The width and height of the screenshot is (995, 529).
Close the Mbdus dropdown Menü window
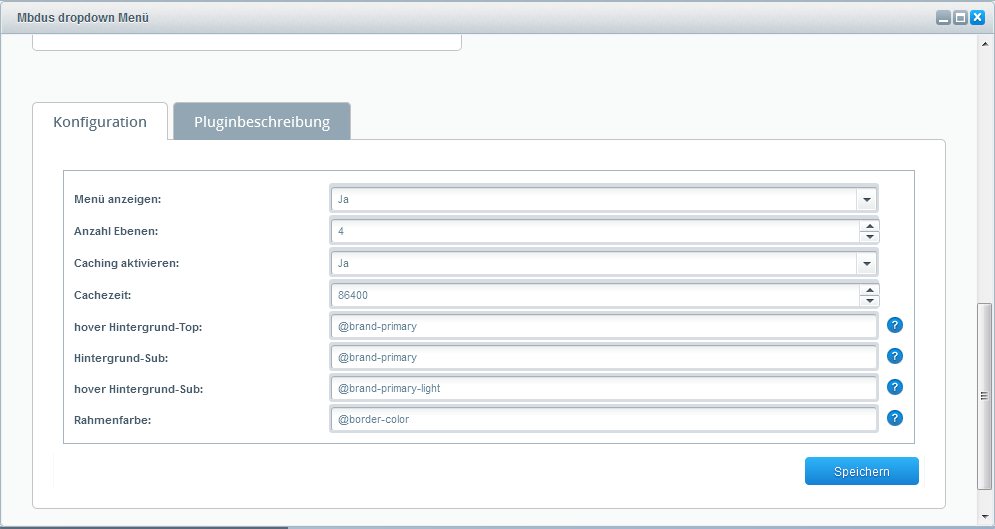(977, 17)
